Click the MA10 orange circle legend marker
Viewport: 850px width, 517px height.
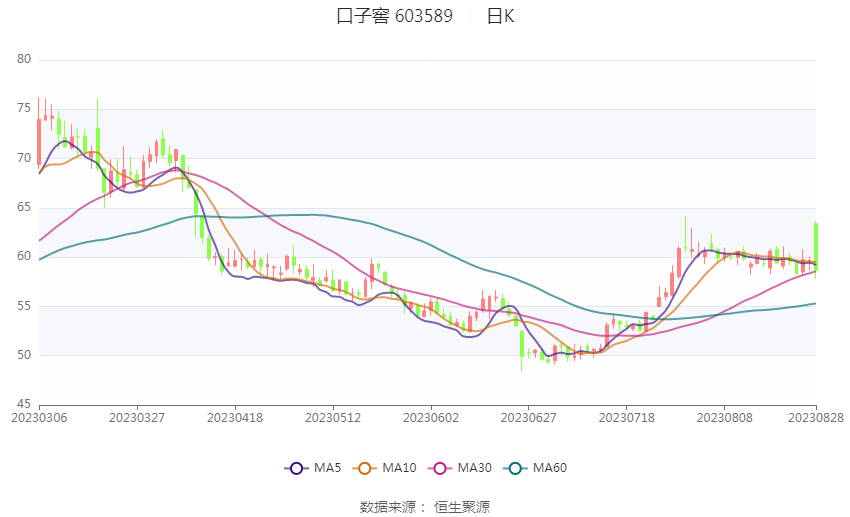click(x=365, y=468)
